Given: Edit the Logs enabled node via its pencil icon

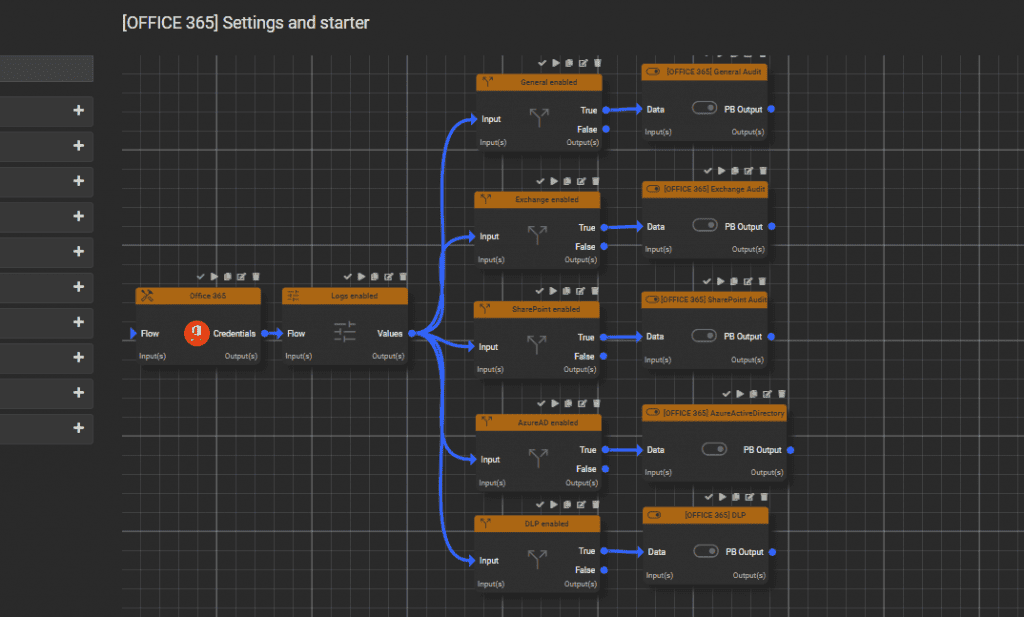Looking at the screenshot, I should tap(389, 277).
